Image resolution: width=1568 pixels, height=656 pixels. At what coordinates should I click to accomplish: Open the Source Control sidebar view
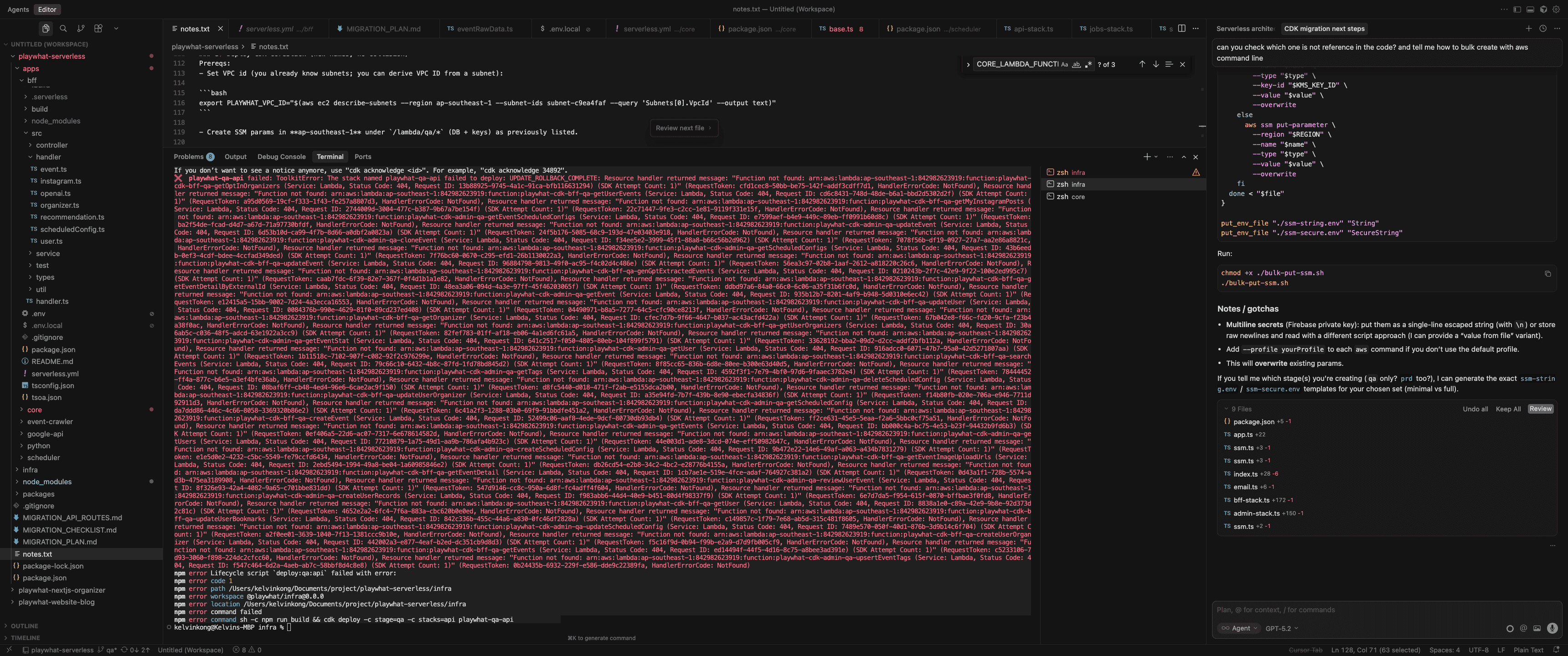(x=80, y=29)
